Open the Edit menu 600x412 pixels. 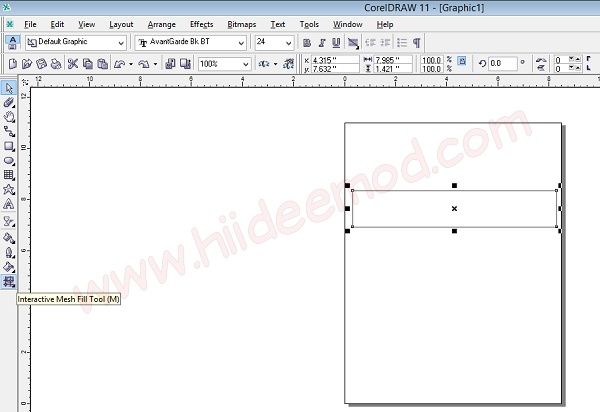point(57,24)
